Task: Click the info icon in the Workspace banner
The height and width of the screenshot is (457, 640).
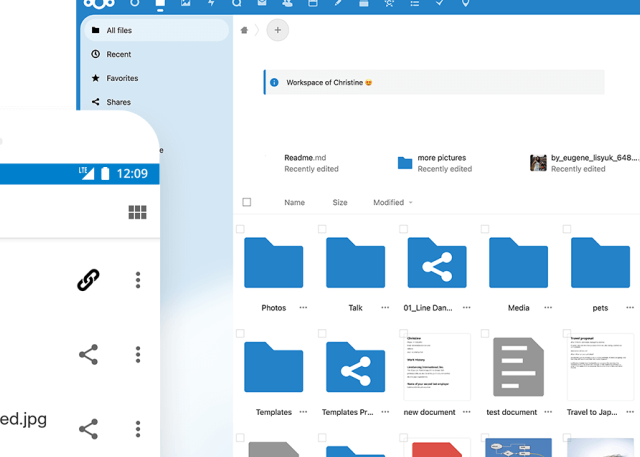Action: (x=274, y=82)
